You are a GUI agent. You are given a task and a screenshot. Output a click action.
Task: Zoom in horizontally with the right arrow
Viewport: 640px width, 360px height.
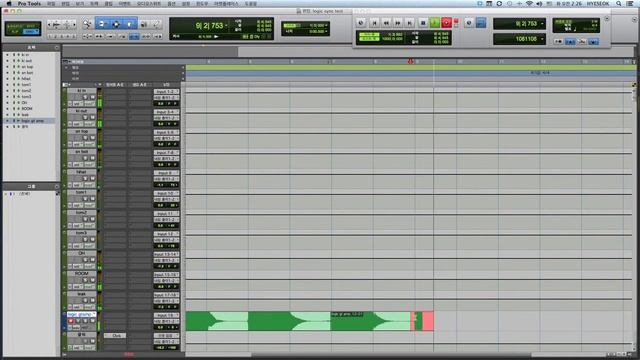tap(73, 24)
